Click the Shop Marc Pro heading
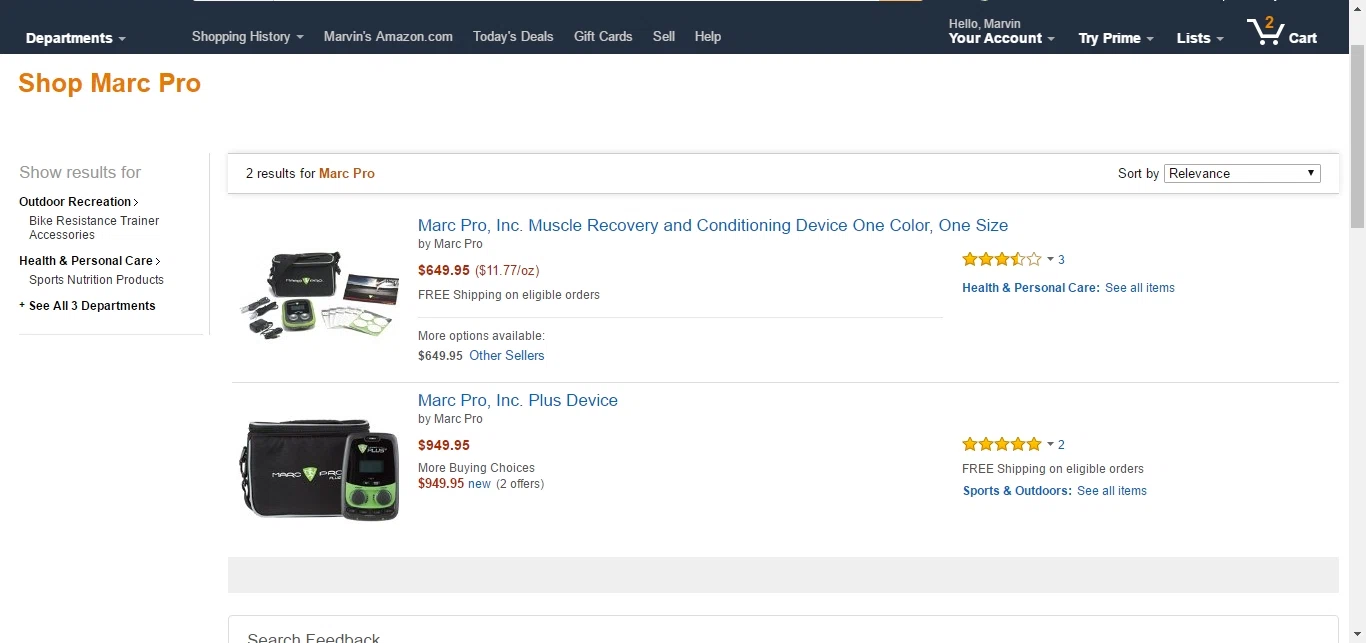Screen dimensions: 1366x643 coord(110,83)
